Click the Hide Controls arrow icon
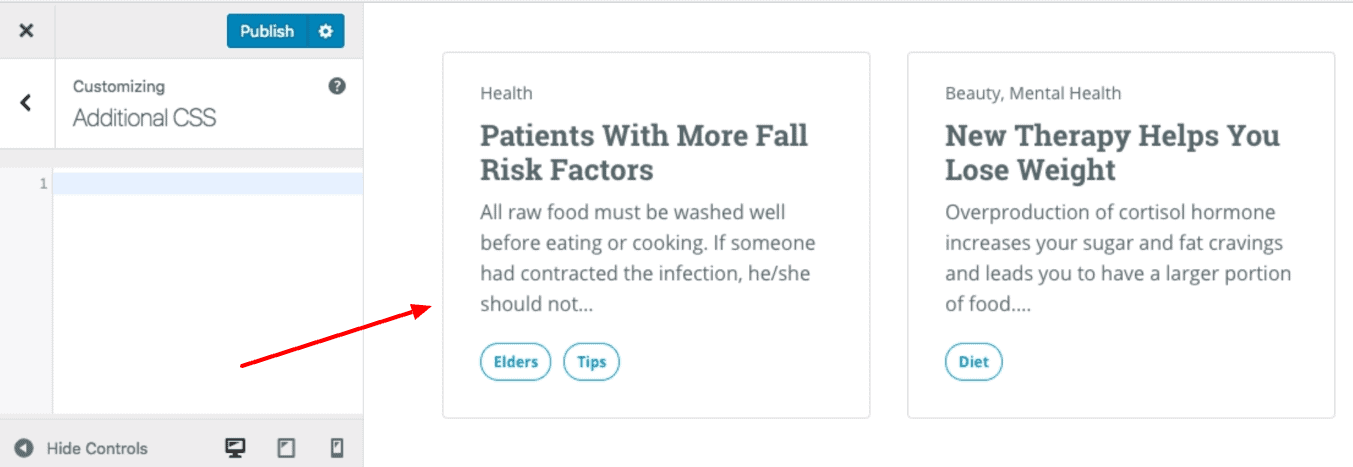This screenshot has height=467, width=1353. click(x=24, y=448)
